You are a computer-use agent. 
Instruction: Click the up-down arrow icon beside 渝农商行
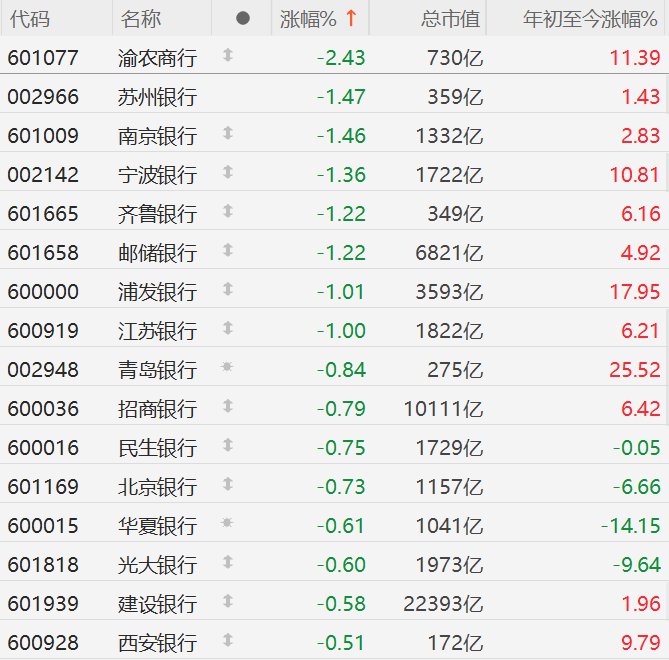[228, 56]
